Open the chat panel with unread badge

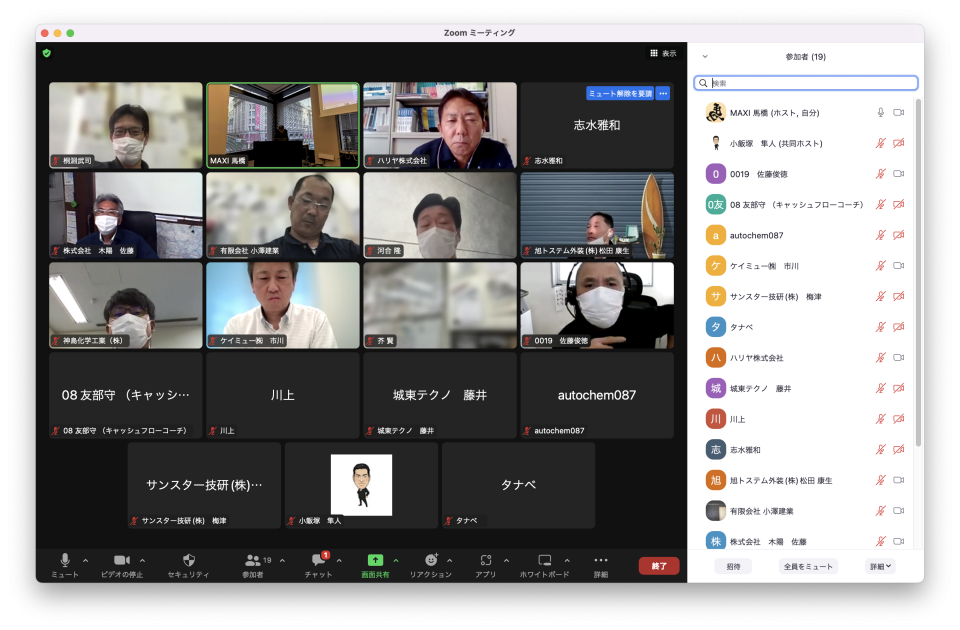[318, 560]
